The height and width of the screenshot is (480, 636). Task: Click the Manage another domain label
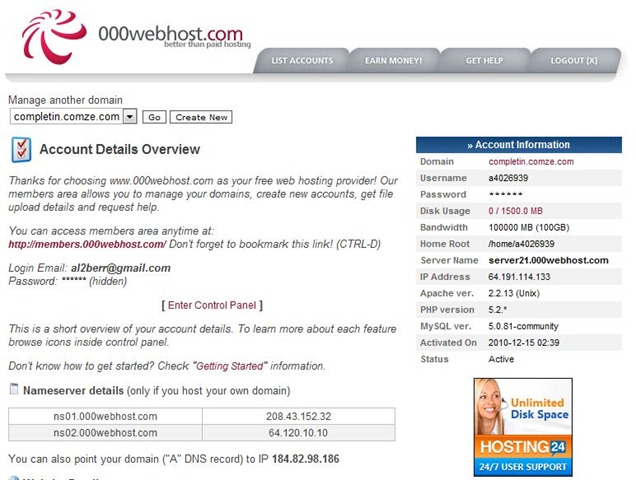pos(65,100)
